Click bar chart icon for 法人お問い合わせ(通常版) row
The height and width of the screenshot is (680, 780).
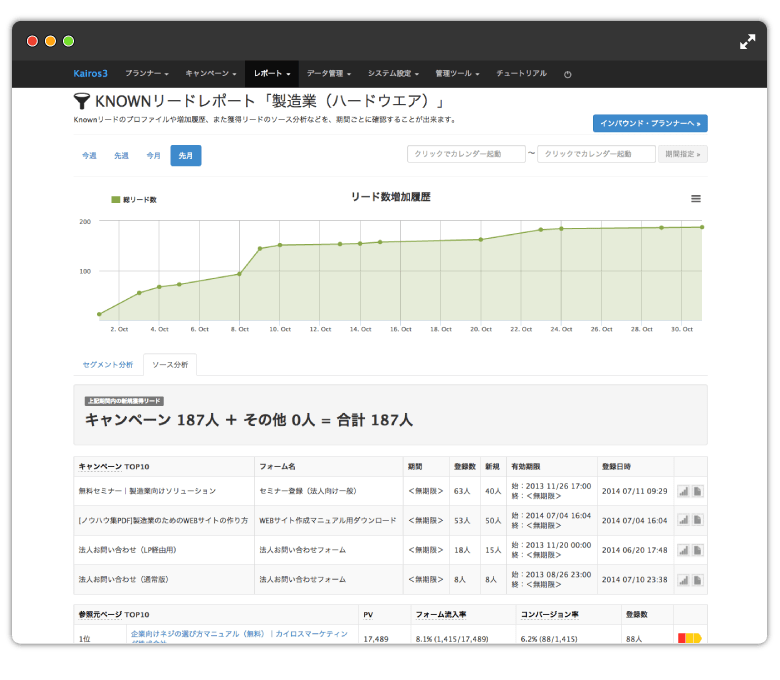pyautogui.click(x=684, y=579)
